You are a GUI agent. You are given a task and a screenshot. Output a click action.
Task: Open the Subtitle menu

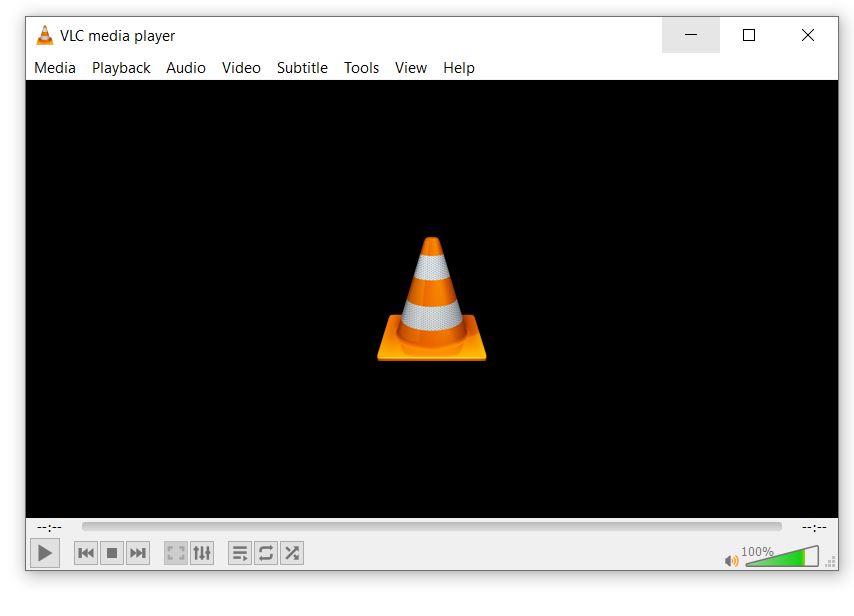pos(302,68)
